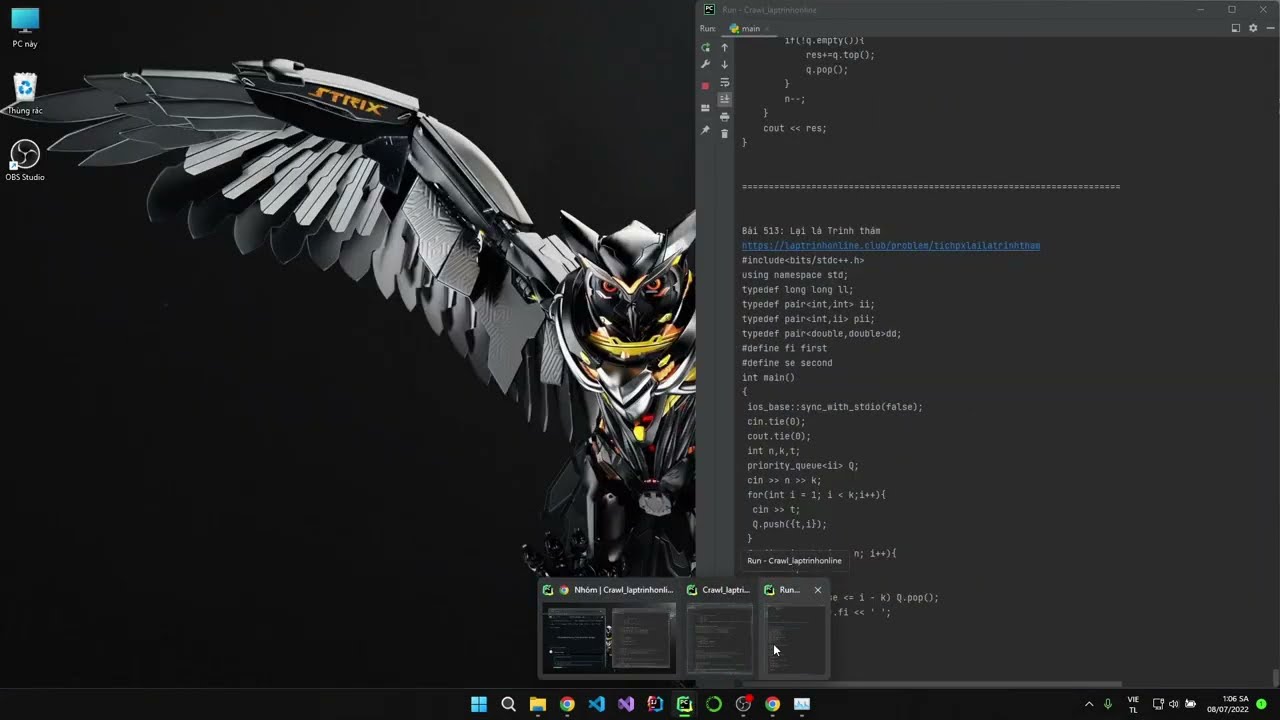Open Run tool window gear options
The width and height of the screenshot is (1280, 720).
(x=1252, y=28)
